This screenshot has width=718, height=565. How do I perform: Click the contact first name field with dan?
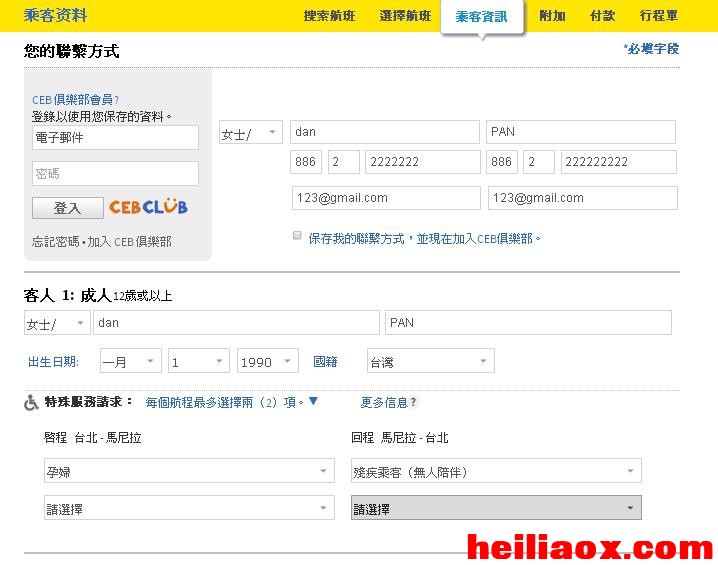click(385, 132)
